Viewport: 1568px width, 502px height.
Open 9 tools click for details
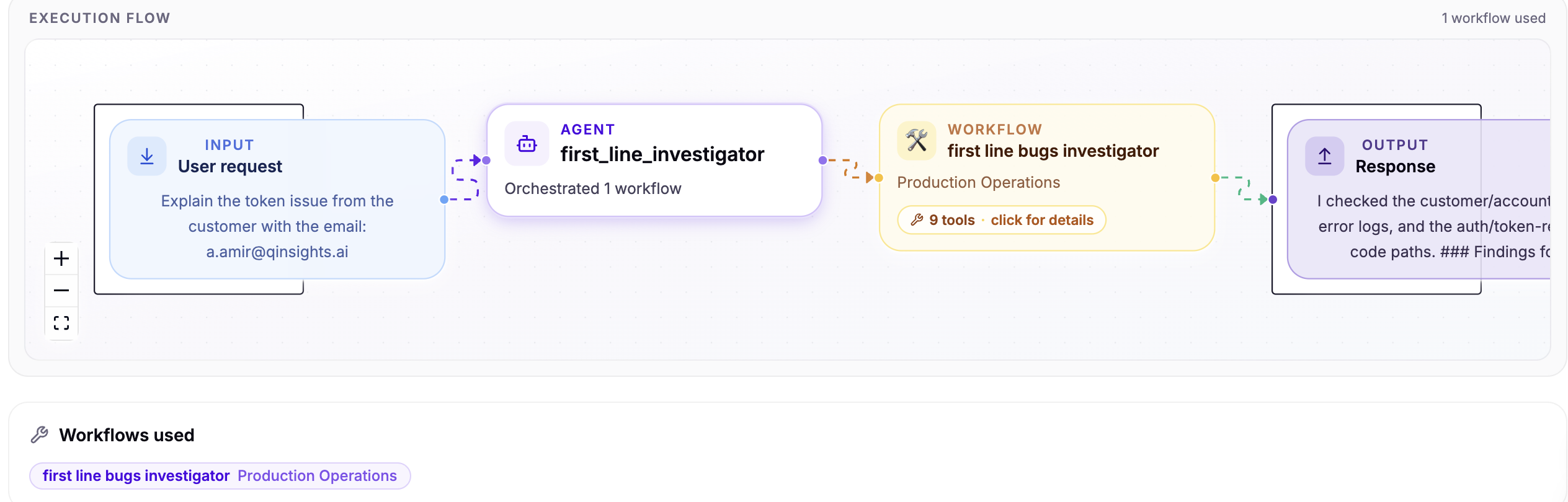(1002, 220)
